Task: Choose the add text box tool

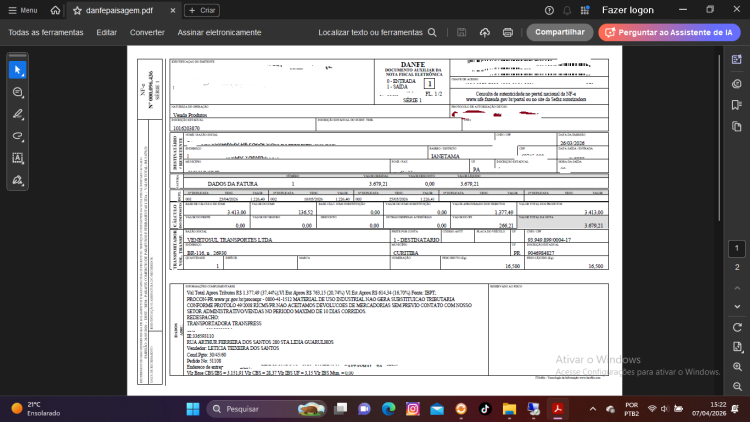Action: [x=18, y=158]
